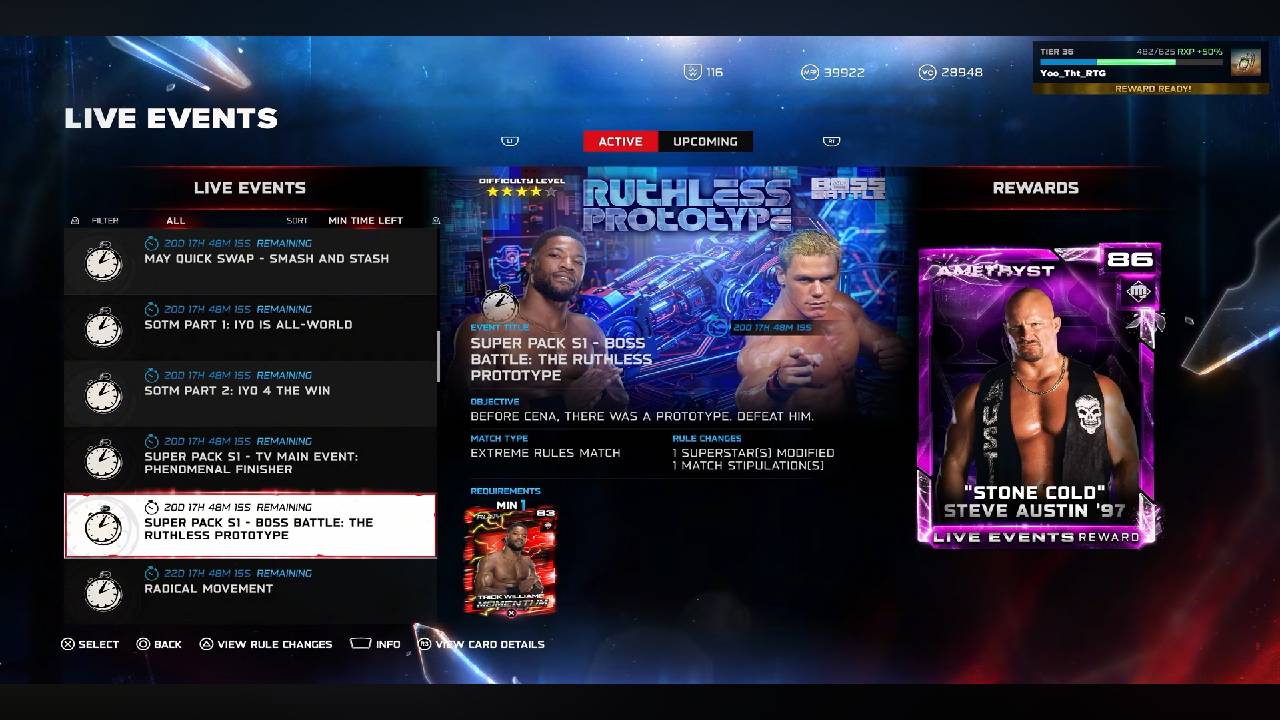Click the event countdown timer on the banner

point(764,327)
